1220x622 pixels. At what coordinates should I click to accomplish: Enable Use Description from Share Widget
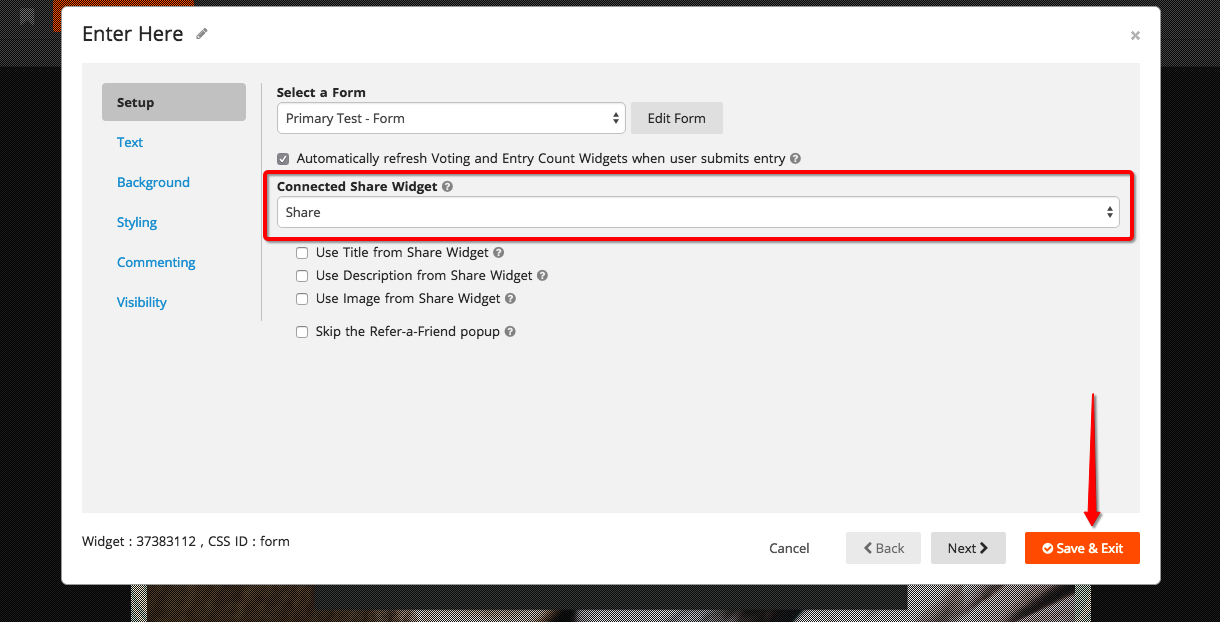(x=302, y=275)
